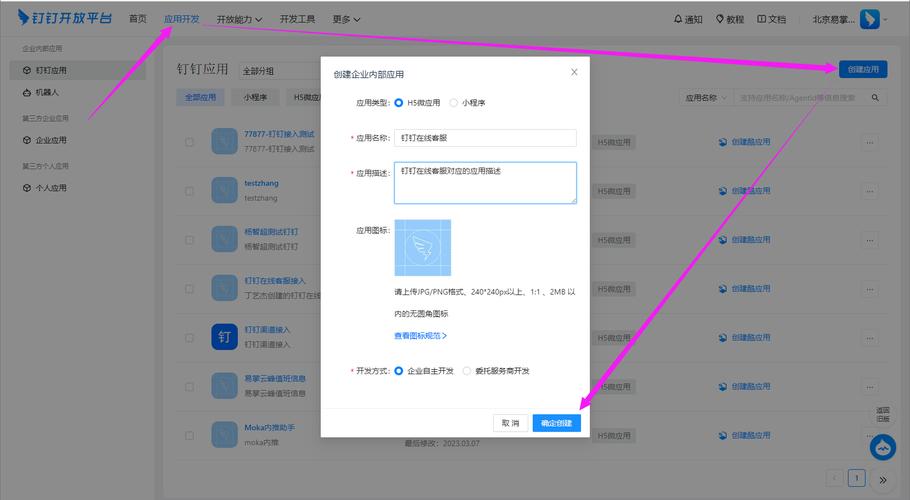Select page number 1 in pagination
The height and width of the screenshot is (500, 910).
[x=857, y=478]
